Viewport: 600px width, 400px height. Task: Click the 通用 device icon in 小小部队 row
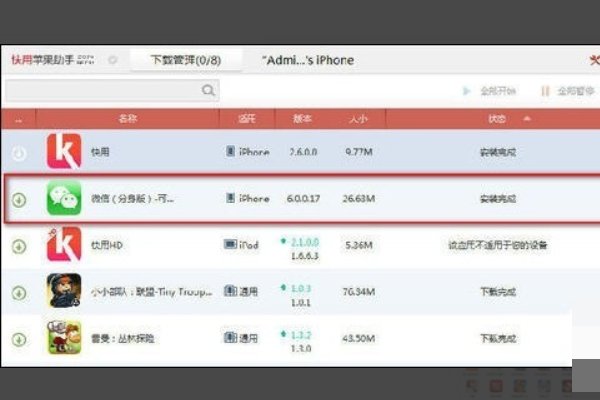point(230,291)
